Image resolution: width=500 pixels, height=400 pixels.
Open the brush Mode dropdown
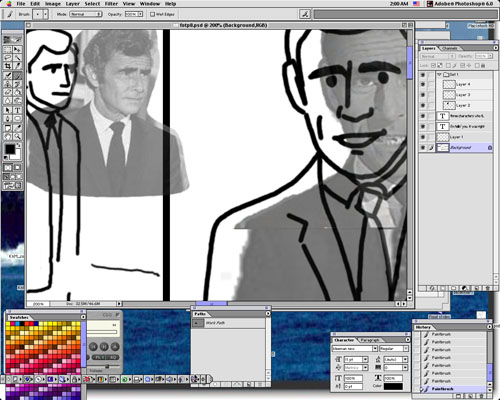tap(86, 14)
